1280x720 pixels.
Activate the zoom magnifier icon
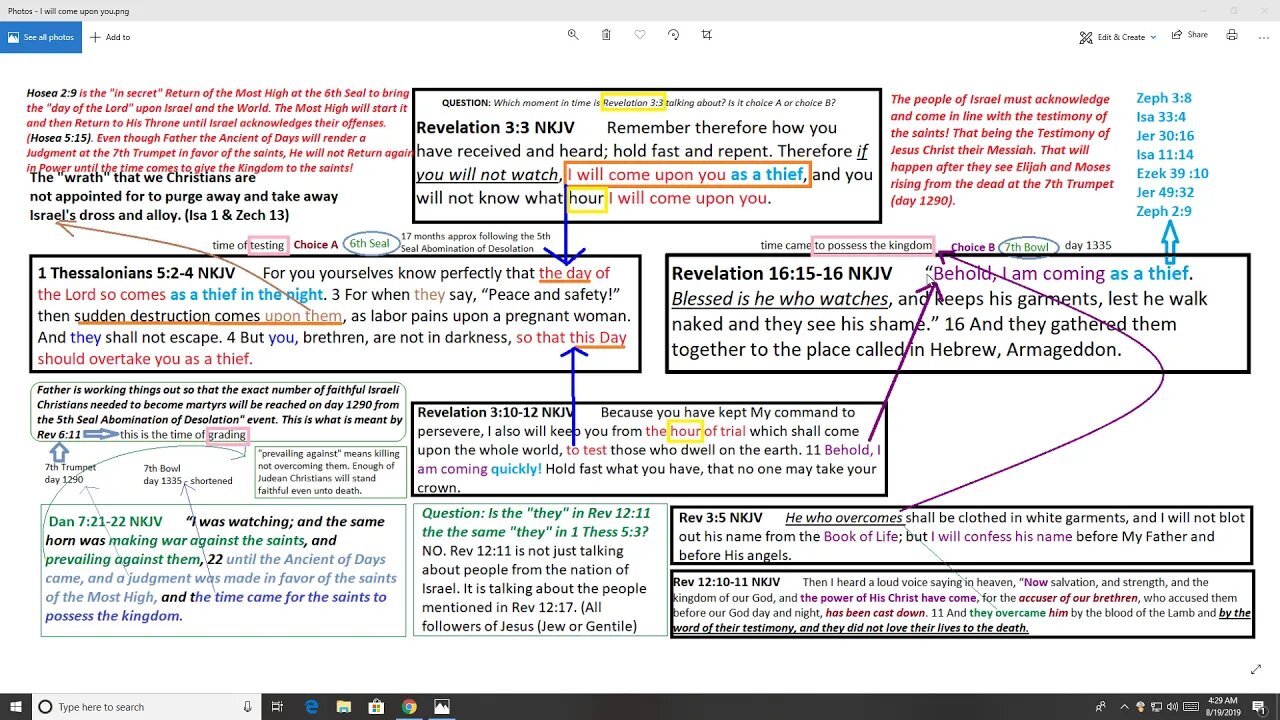573,35
